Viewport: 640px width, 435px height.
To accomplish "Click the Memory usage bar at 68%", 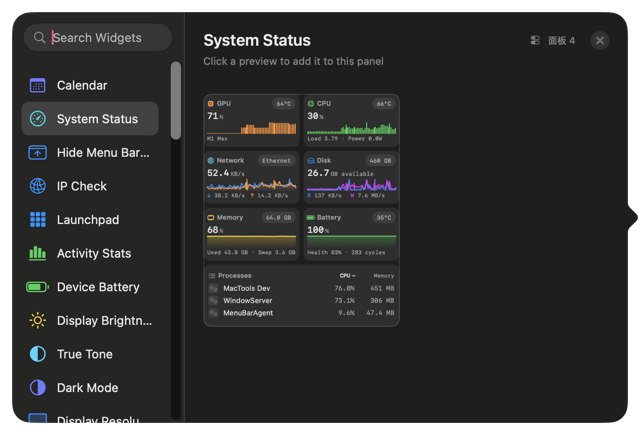I will [251, 242].
